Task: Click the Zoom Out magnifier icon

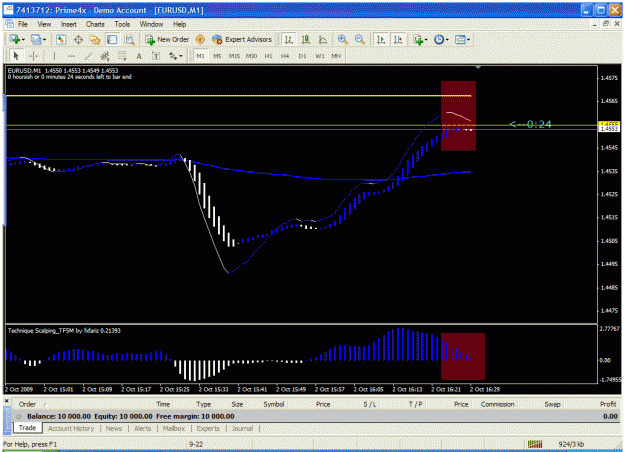Action: point(360,39)
